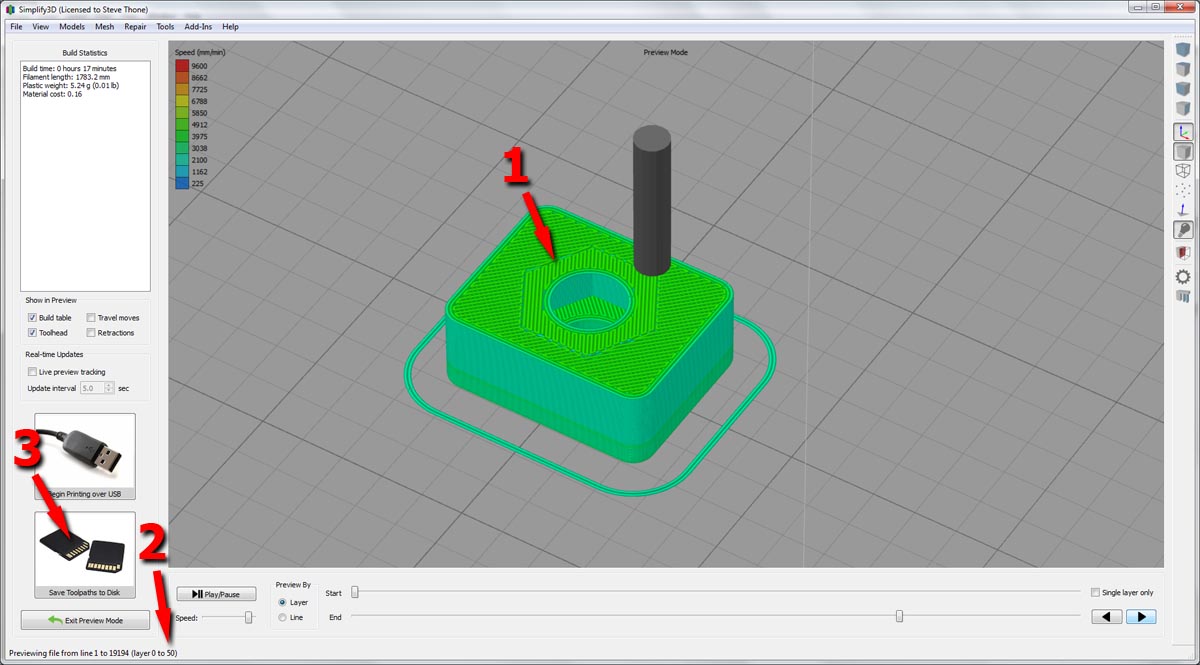Click the cross-section view icon
1200x665 pixels.
click(1183, 253)
